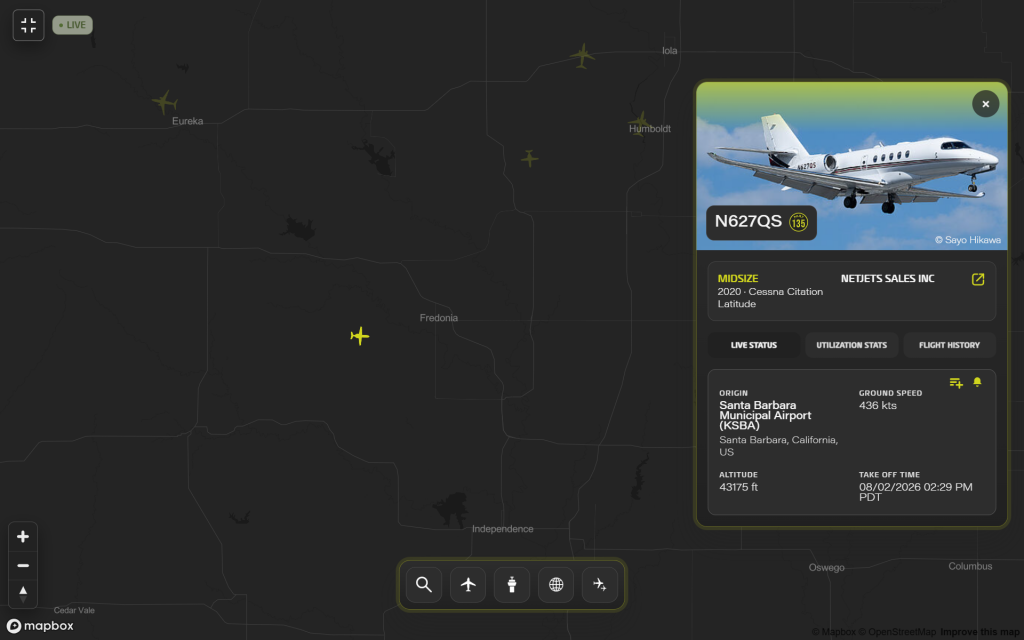Viewport: 1024px width, 640px height.
Task: Click altitude value 43175 ft
Action: 738,487
